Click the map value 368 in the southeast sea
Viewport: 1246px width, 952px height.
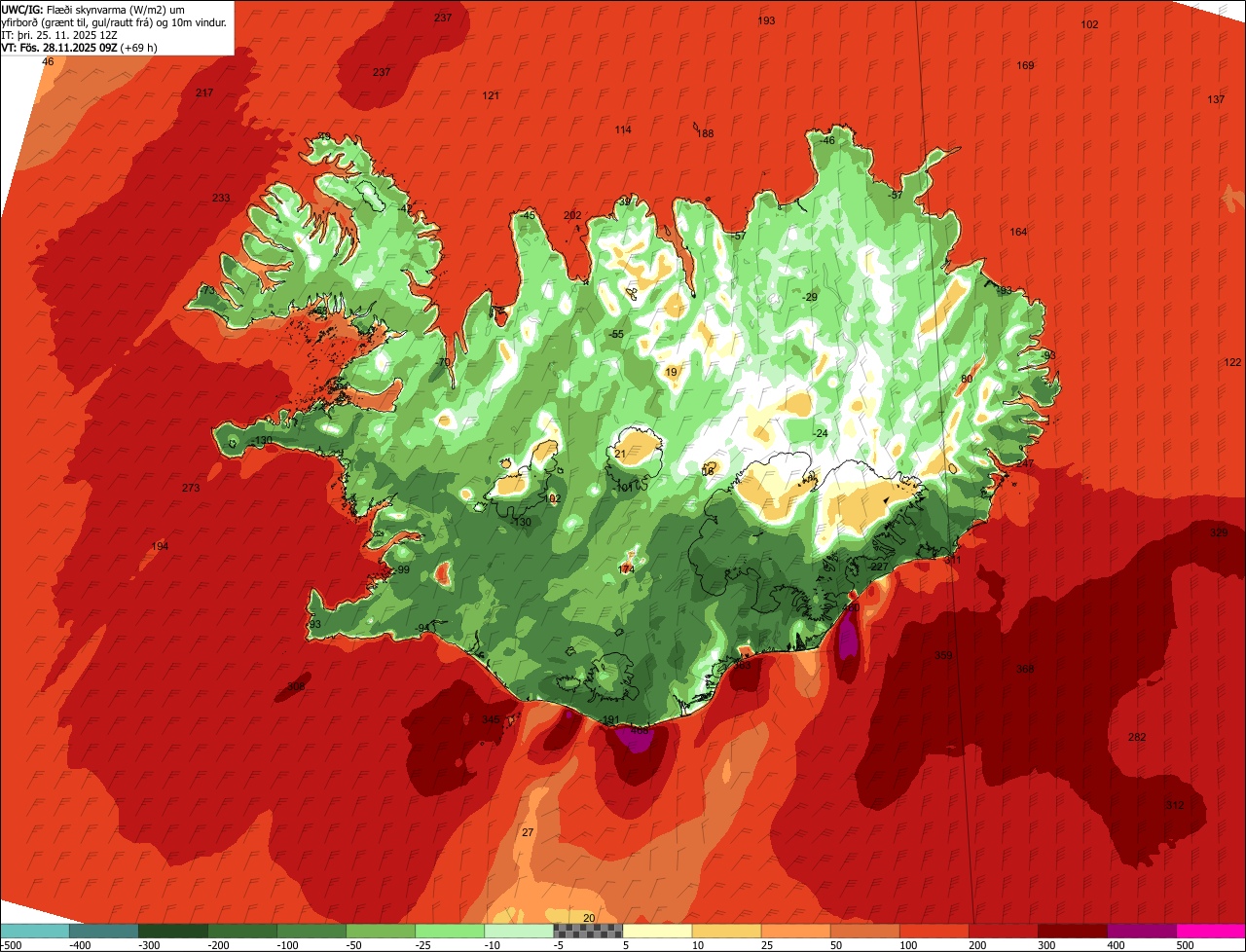click(x=1025, y=669)
